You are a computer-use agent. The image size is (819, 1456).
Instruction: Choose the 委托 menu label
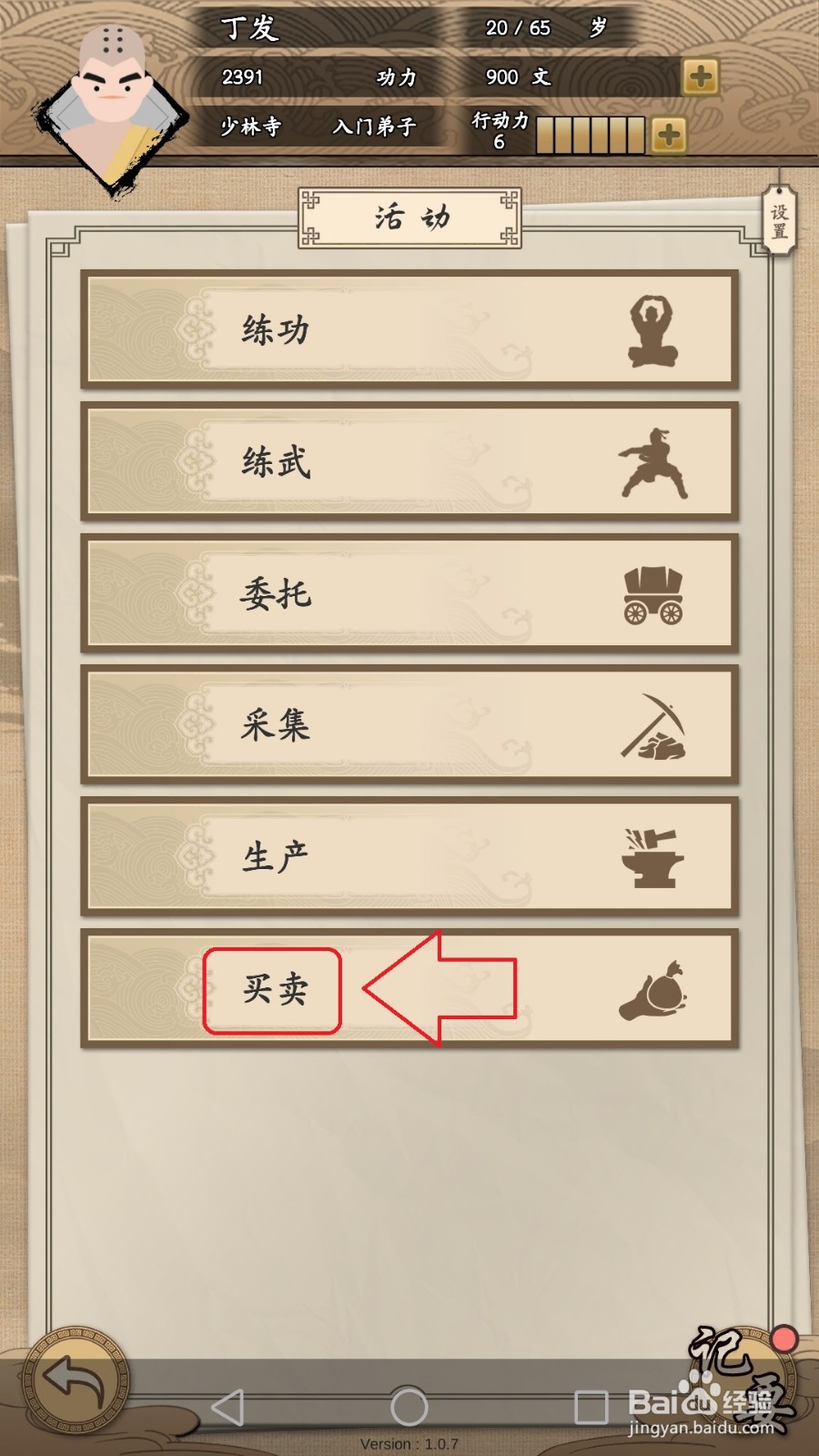point(276,594)
